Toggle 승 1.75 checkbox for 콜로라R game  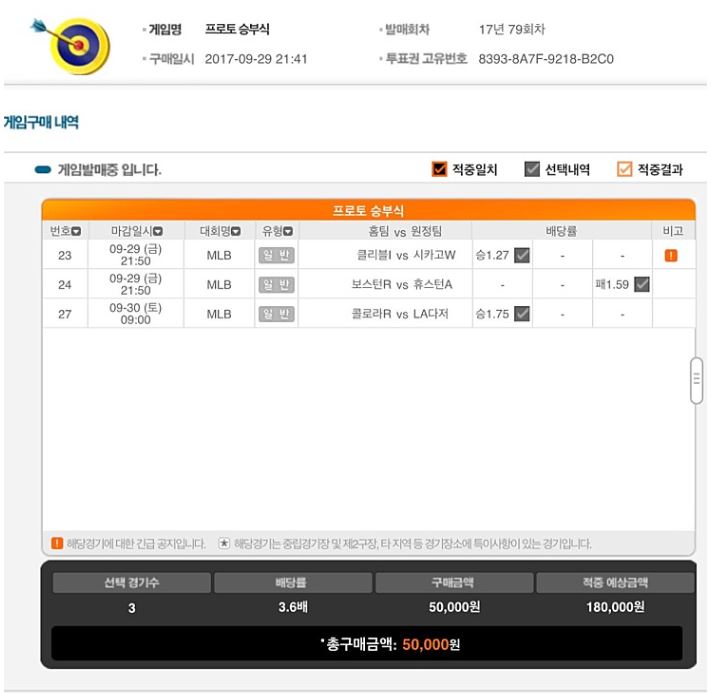(x=522, y=314)
